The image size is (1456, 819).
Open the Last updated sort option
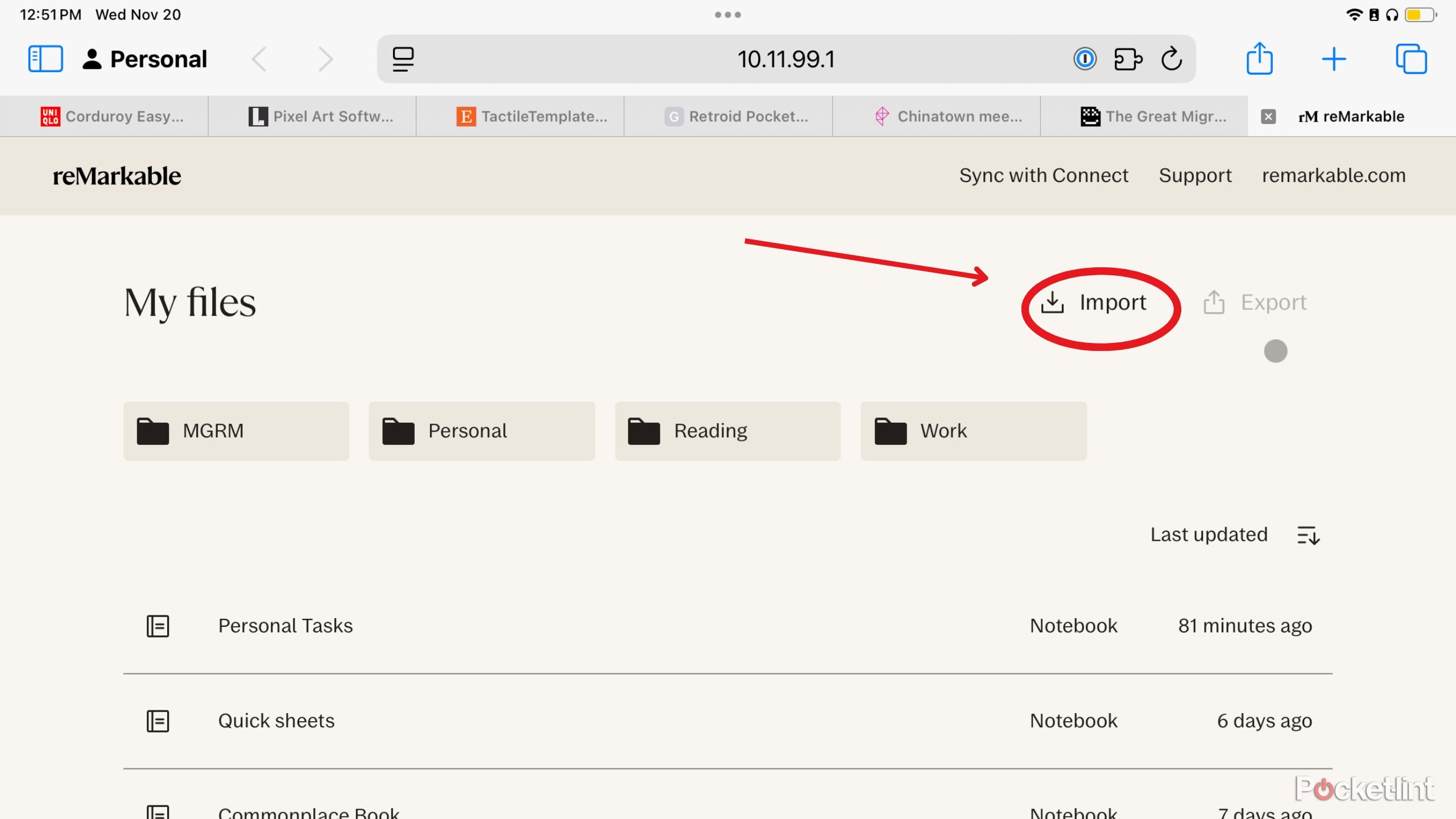pos(1209,535)
